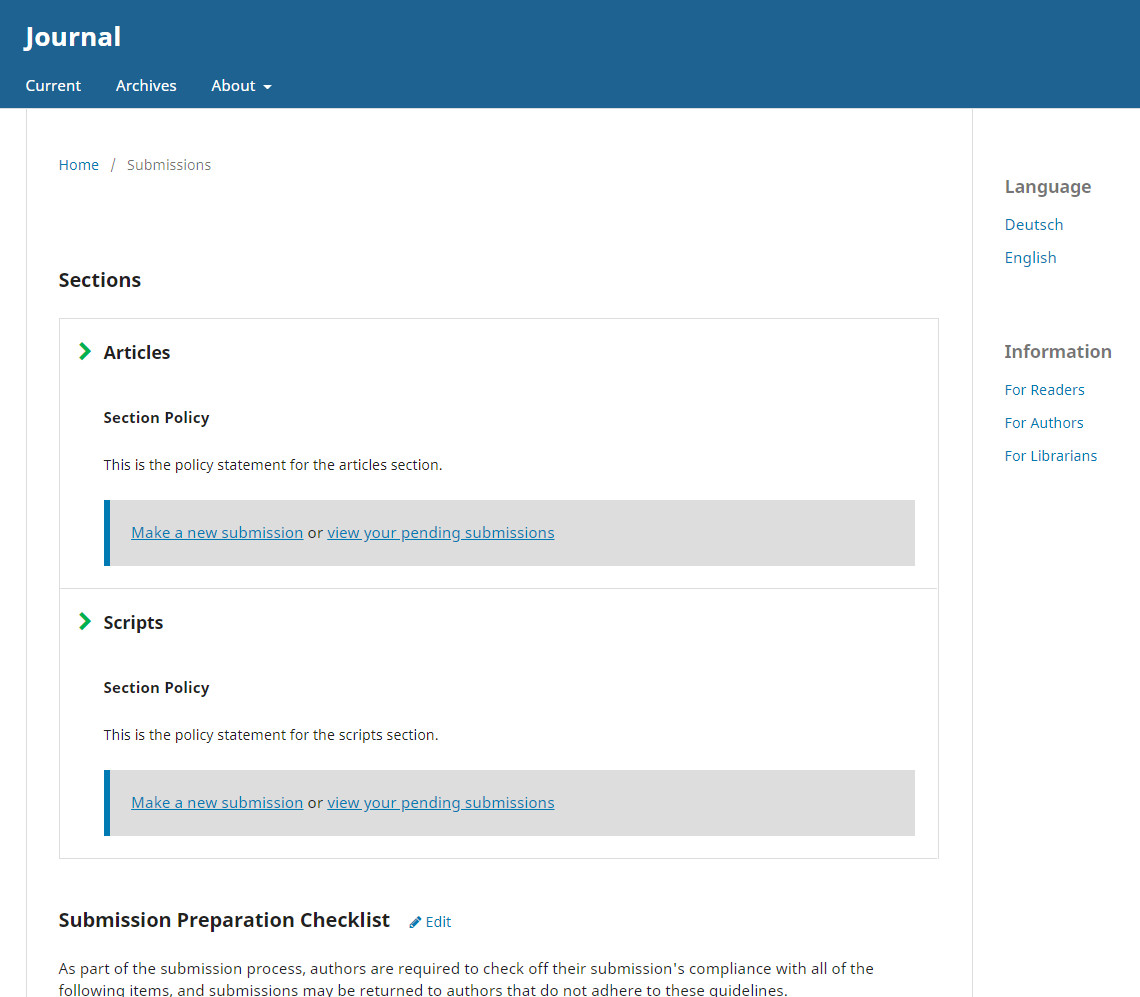The height and width of the screenshot is (997, 1140).
Task: Switch language to English
Action: pyautogui.click(x=1030, y=258)
